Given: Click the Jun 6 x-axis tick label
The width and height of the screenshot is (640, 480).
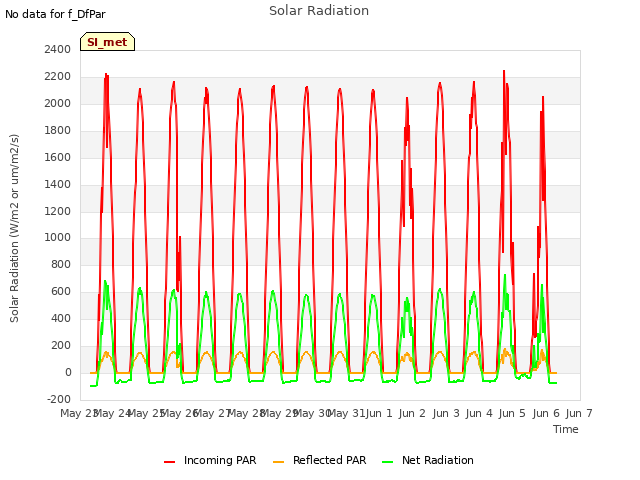Looking at the screenshot, I should pos(546,413).
